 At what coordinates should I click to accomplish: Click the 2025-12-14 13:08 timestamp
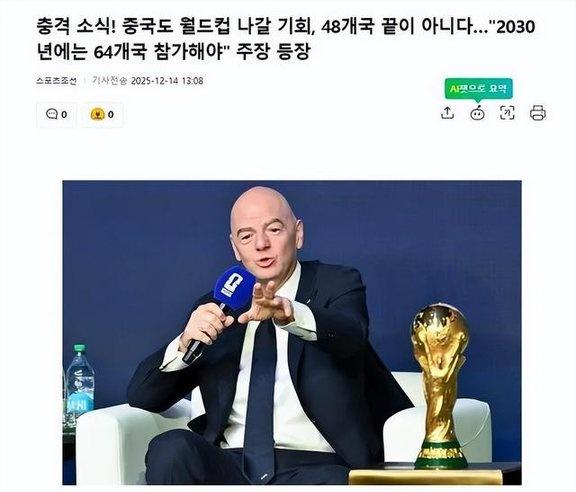167,81
